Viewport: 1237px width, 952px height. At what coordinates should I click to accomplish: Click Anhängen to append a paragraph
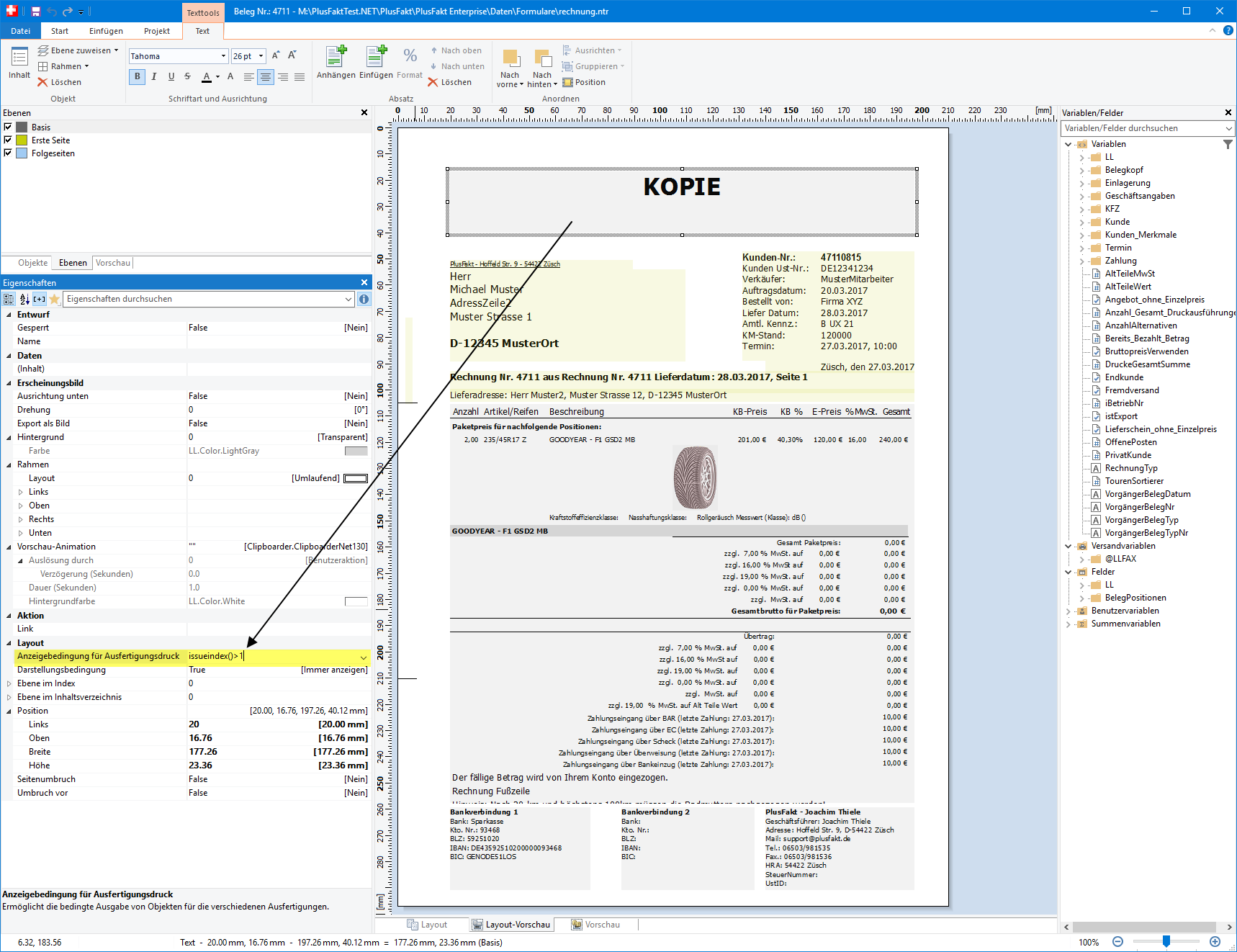point(336,62)
